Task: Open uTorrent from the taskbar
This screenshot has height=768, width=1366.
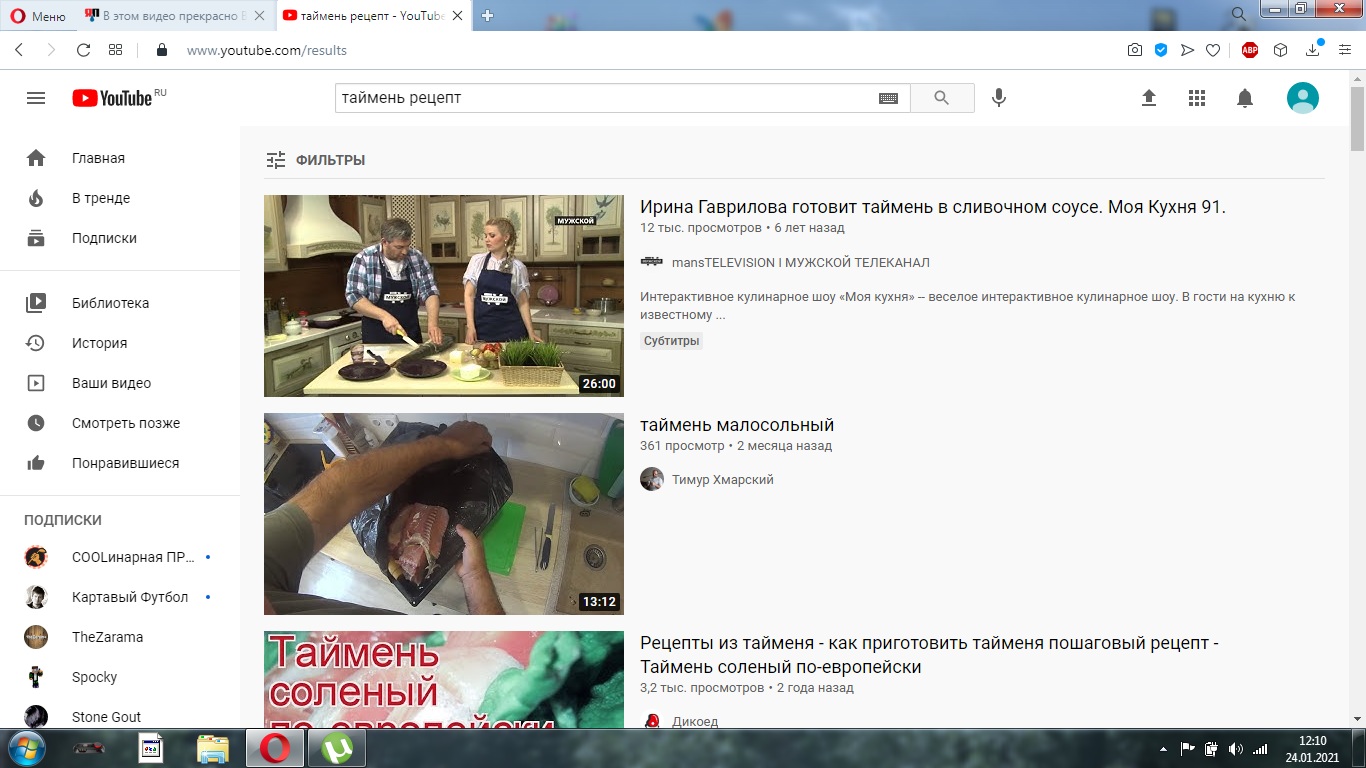Action: point(336,748)
